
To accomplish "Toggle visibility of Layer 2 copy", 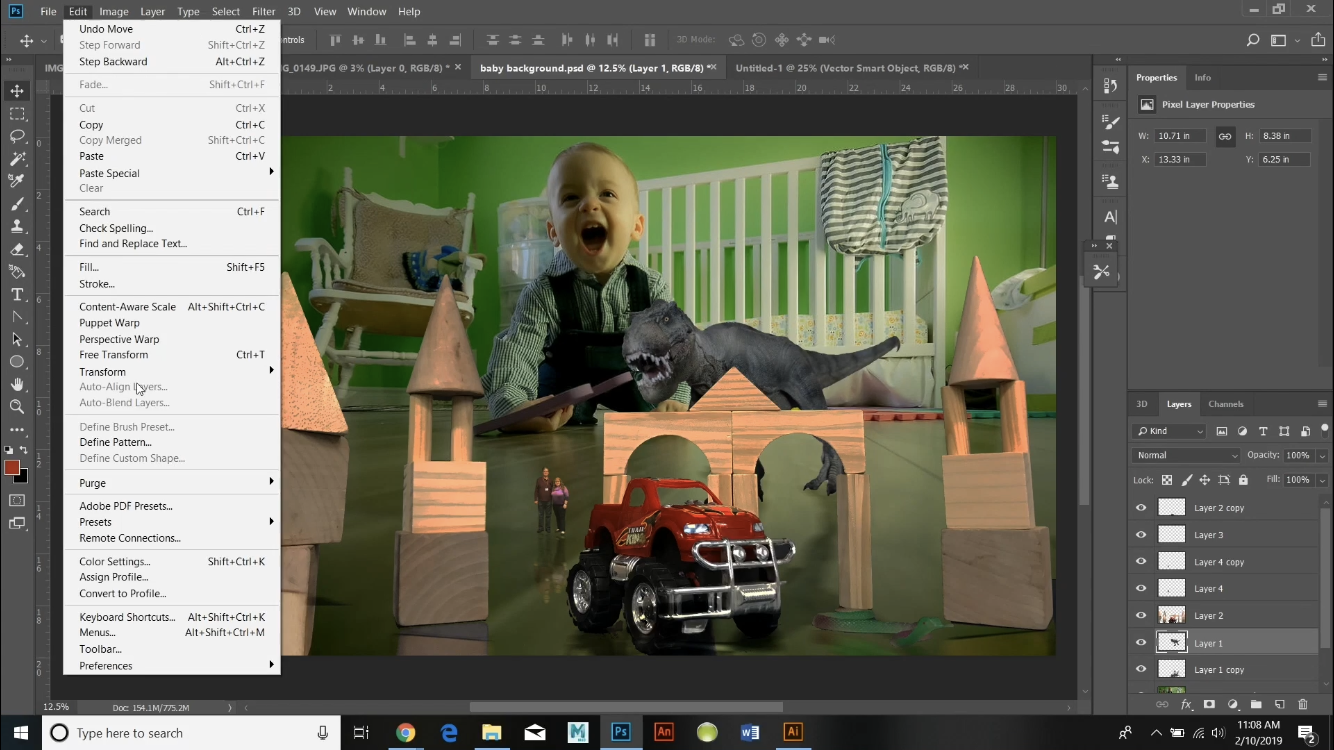I will point(1139,507).
